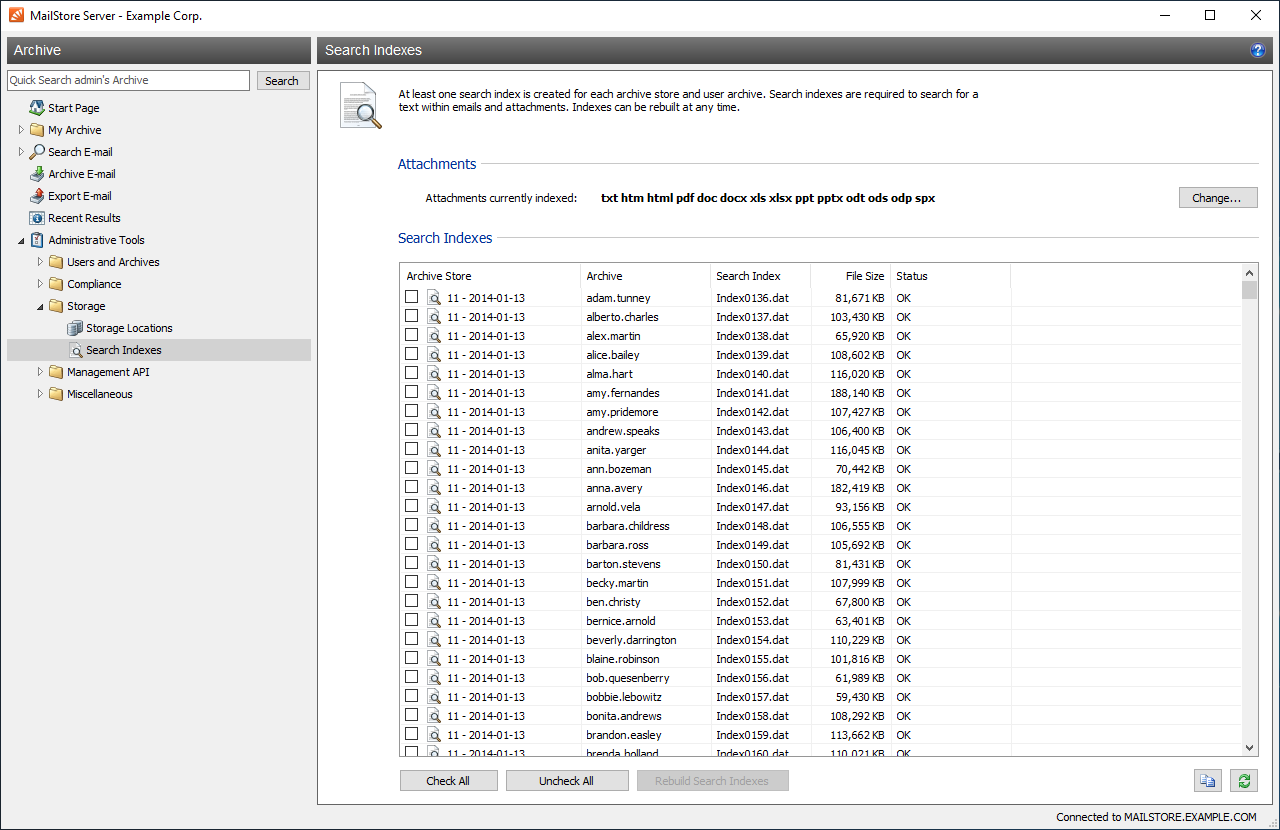Image resolution: width=1280 pixels, height=830 pixels.
Task: Sort by the File Size column header
Action: pyautogui.click(x=850, y=276)
